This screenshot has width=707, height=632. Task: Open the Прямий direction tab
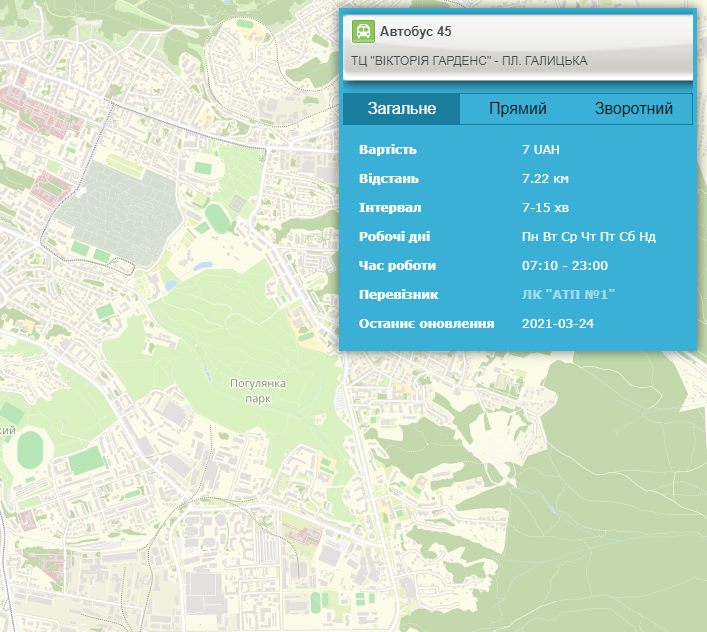[517, 109]
